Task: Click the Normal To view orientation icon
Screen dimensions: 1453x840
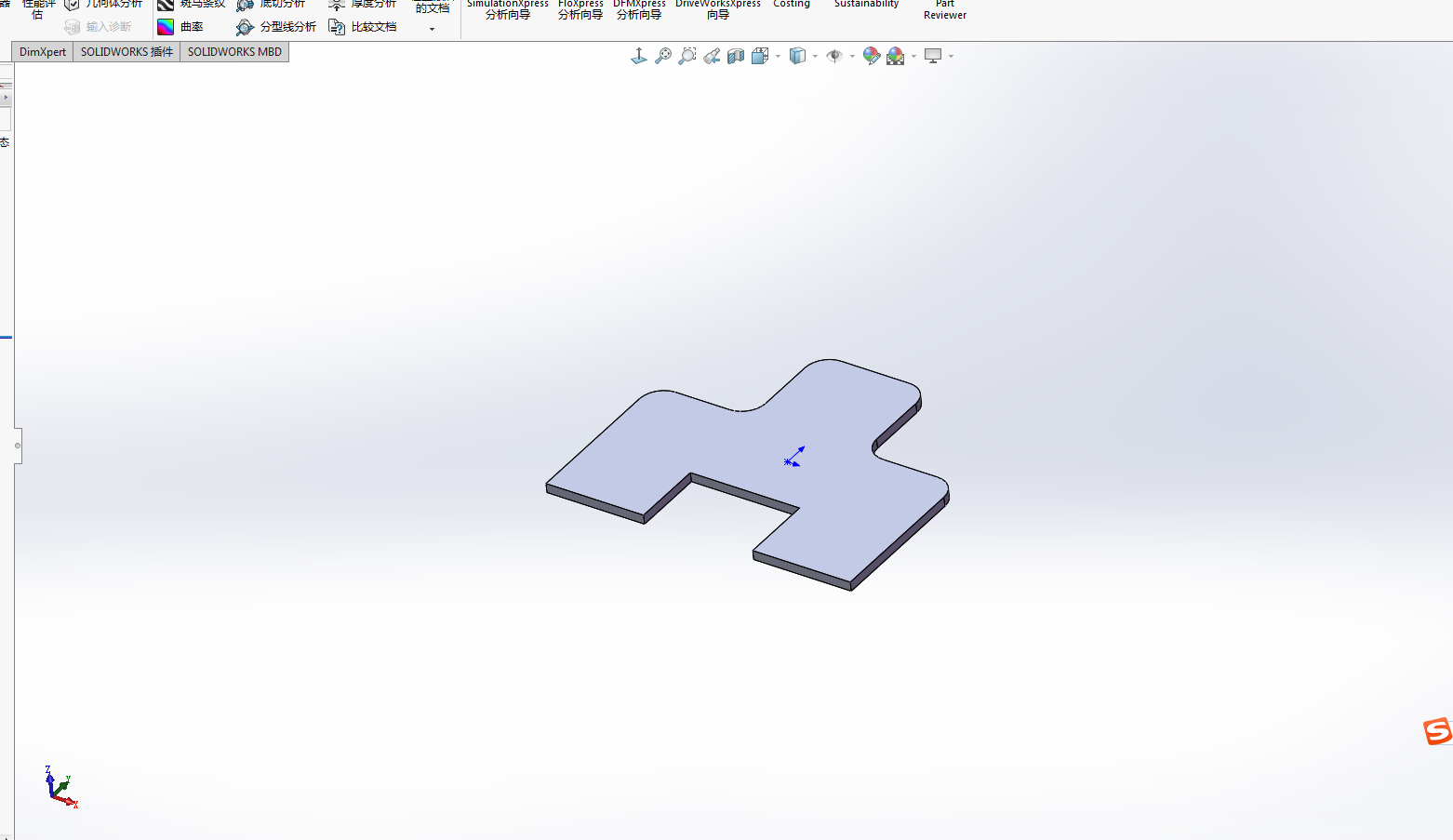Action: pyautogui.click(x=639, y=57)
